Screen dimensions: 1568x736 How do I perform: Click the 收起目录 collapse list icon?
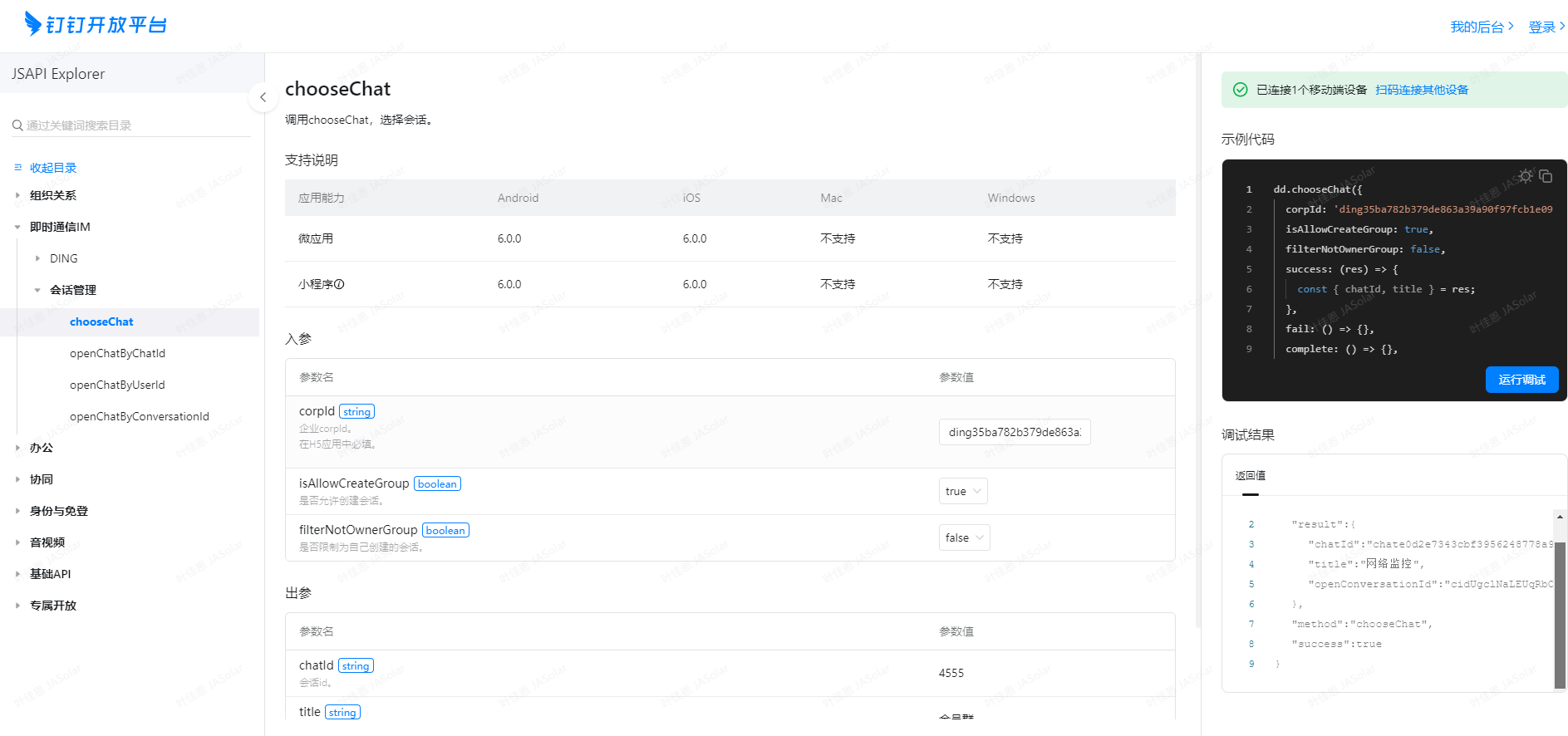pos(18,168)
